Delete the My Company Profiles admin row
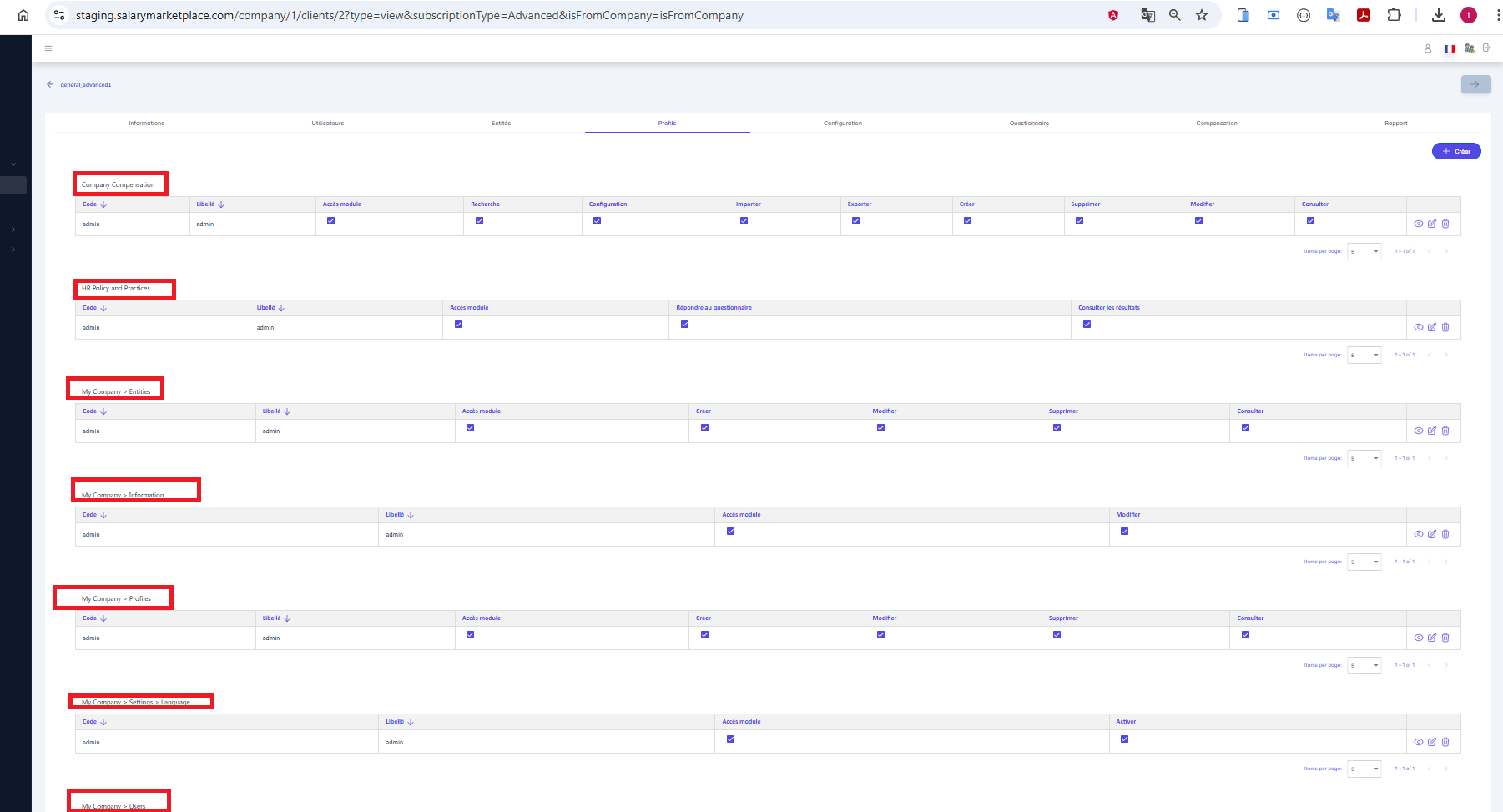 (1445, 638)
